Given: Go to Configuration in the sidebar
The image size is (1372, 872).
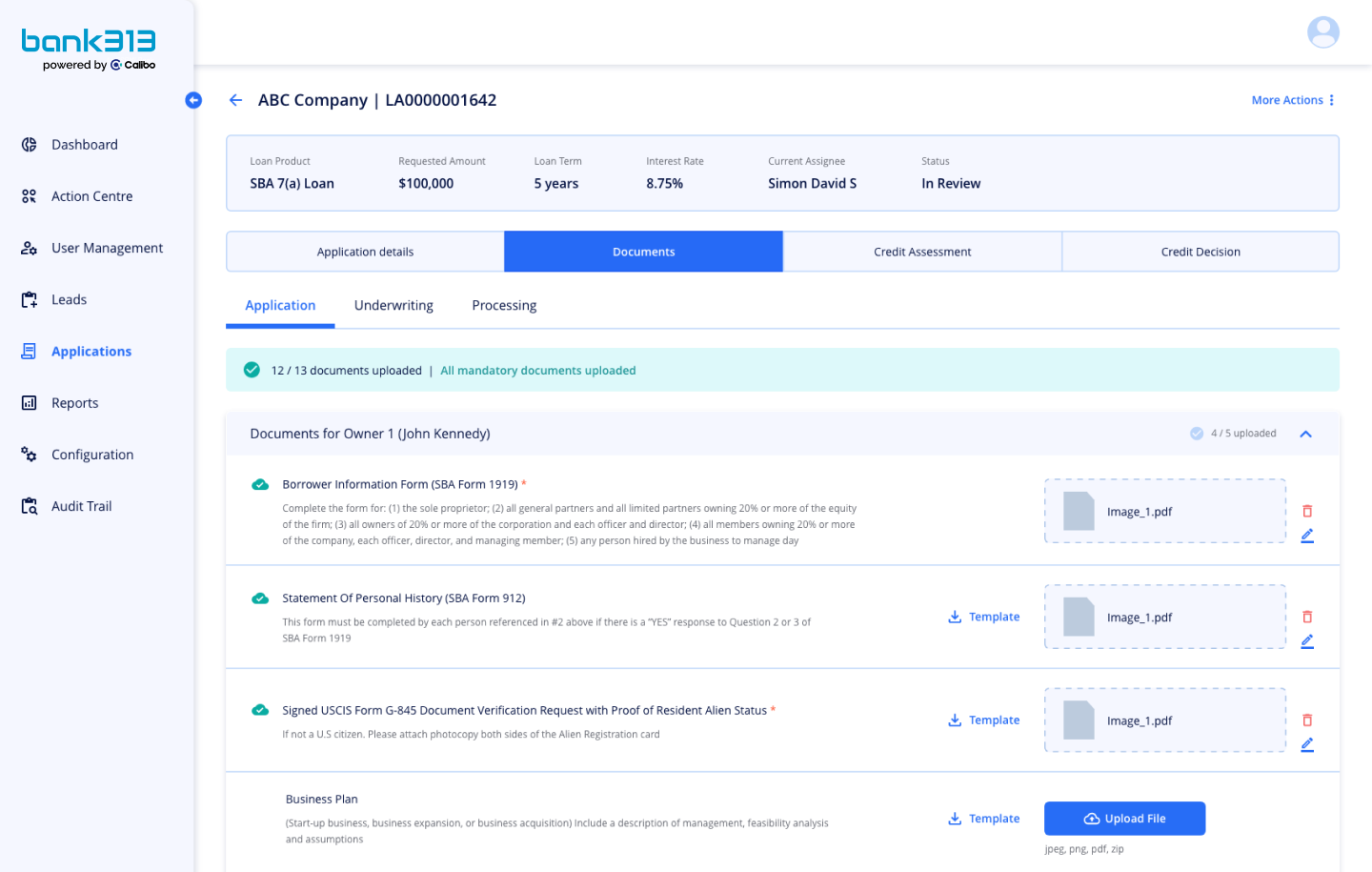Looking at the screenshot, I should coord(91,455).
